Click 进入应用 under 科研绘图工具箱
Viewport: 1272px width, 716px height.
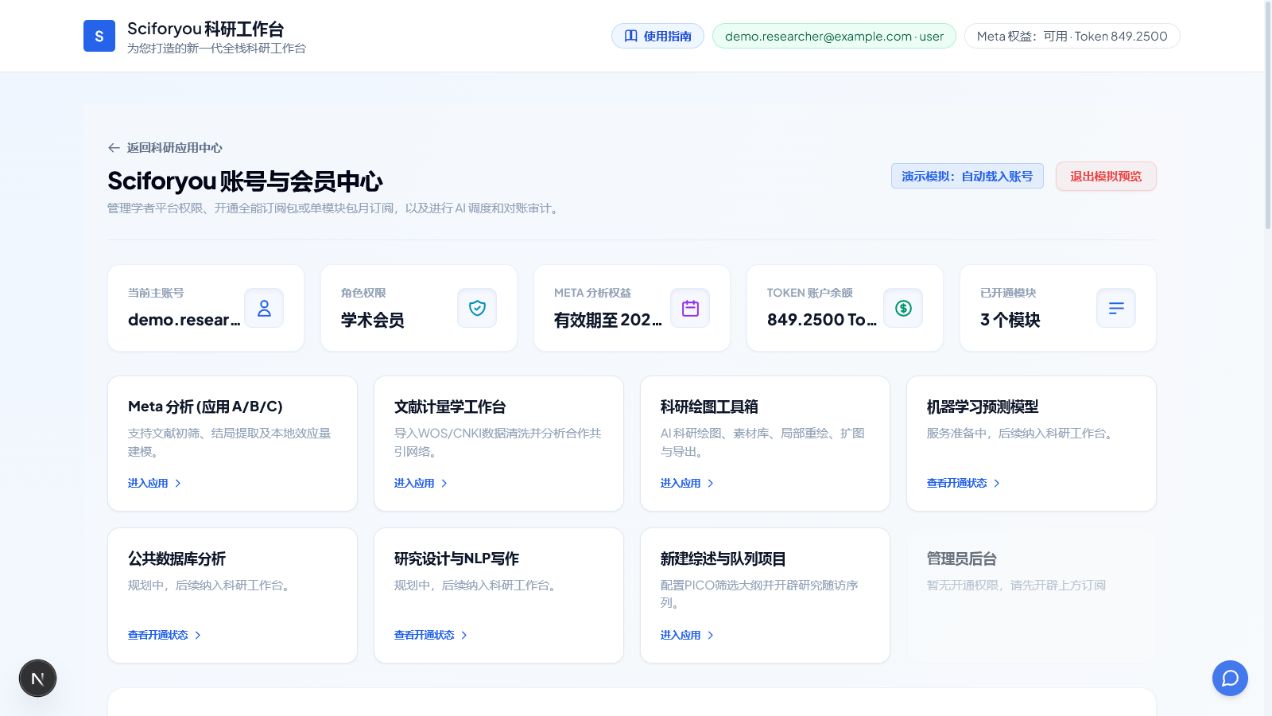coord(680,483)
